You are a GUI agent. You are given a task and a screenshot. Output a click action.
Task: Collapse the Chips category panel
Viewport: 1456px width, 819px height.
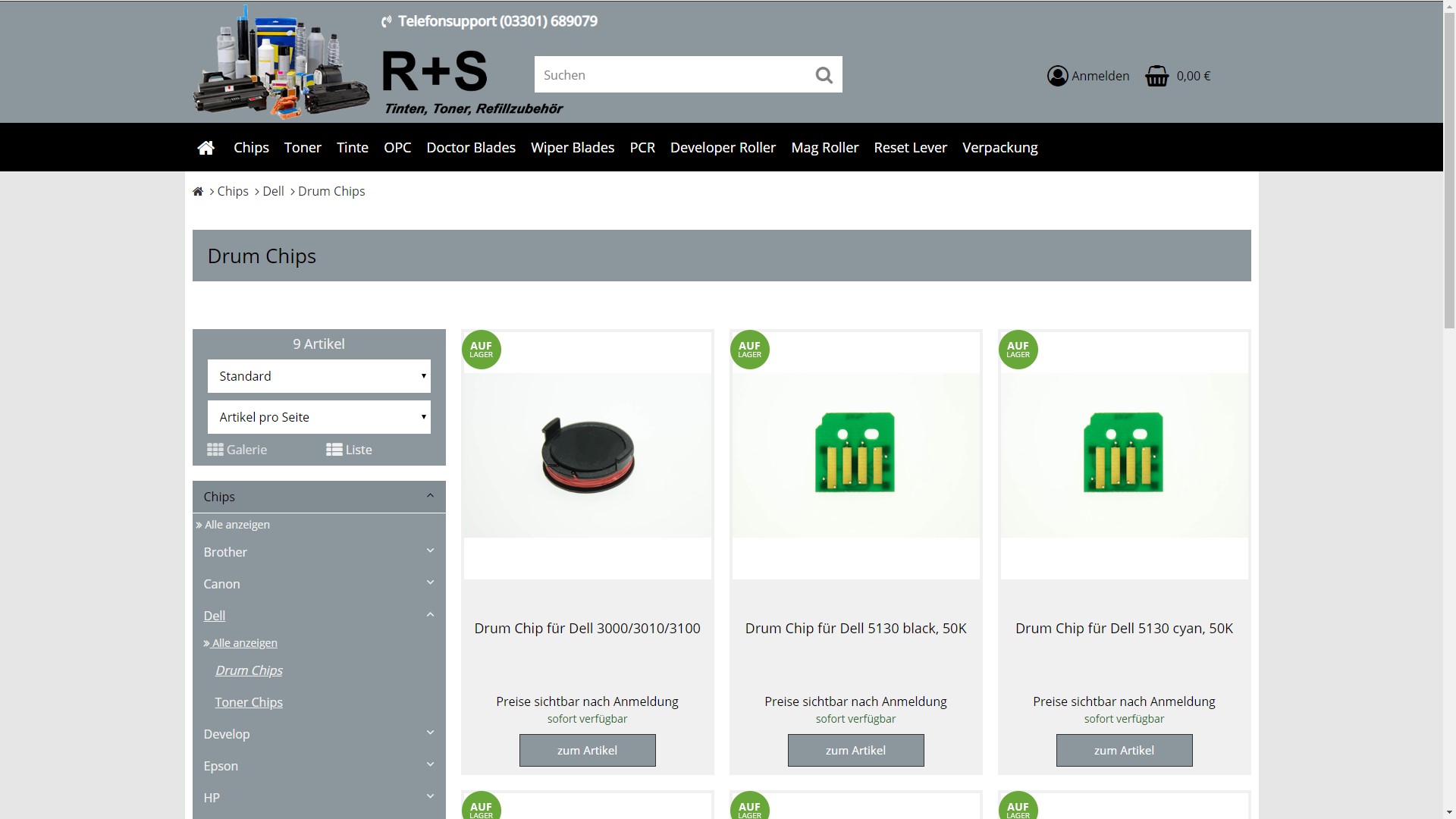click(430, 496)
